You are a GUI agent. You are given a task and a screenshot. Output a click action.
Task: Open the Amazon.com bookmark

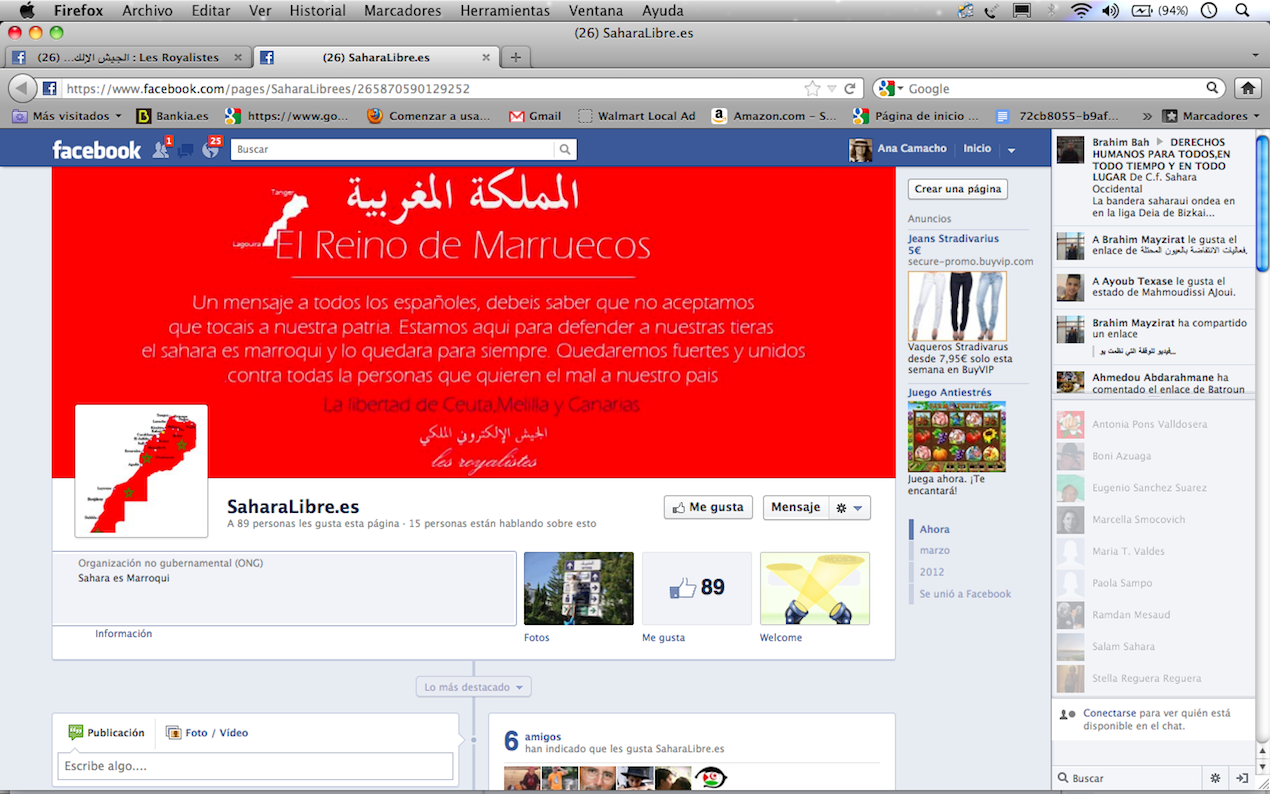click(775, 116)
